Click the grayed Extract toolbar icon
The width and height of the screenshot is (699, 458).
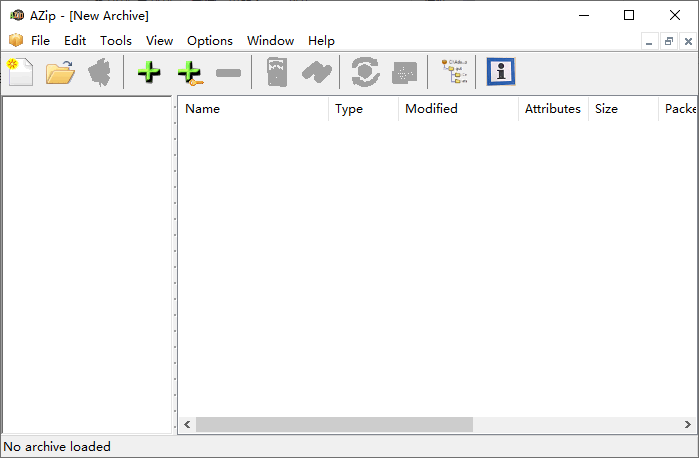(x=99, y=72)
